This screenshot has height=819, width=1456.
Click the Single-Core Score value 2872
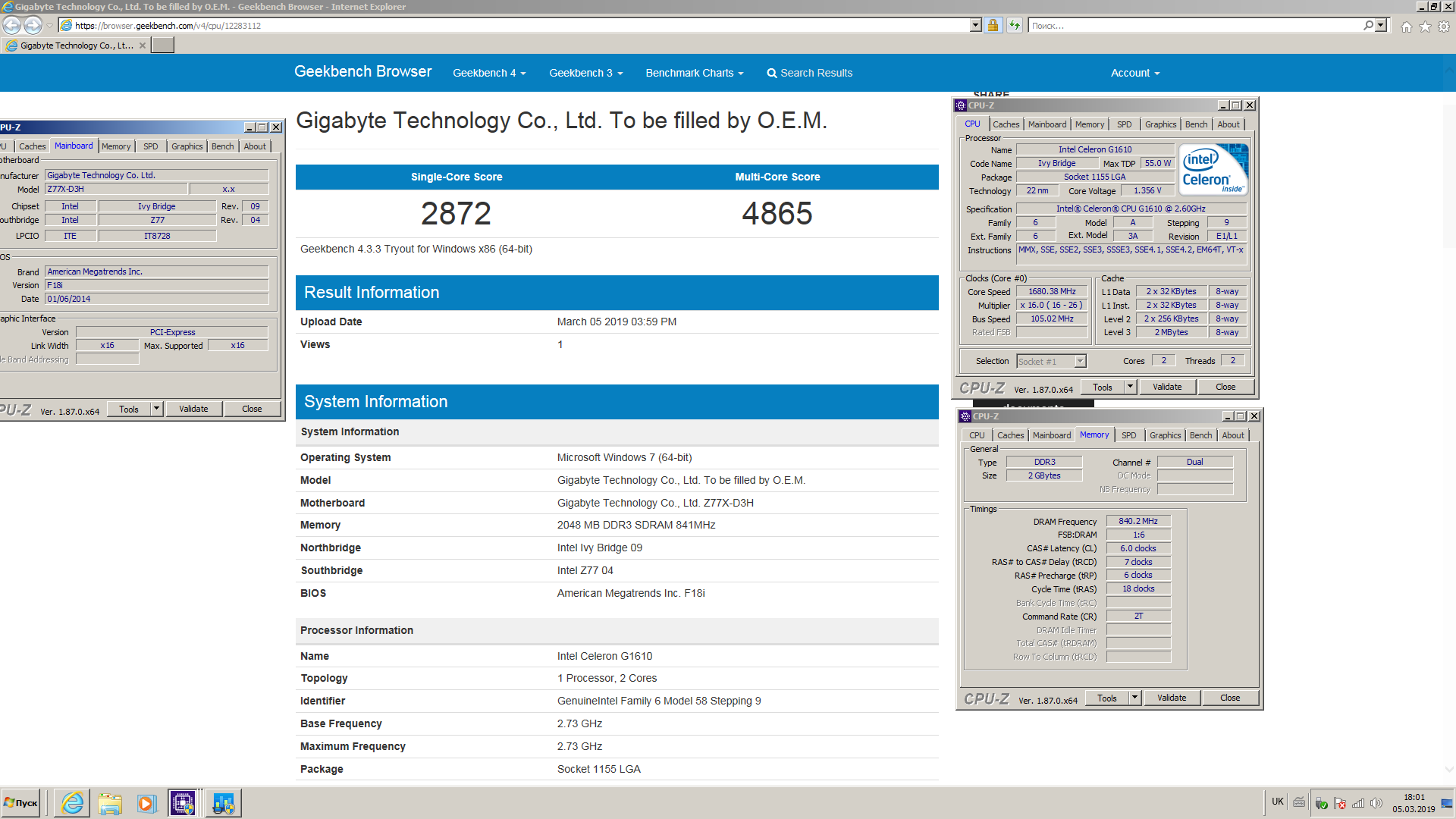pos(456,213)
